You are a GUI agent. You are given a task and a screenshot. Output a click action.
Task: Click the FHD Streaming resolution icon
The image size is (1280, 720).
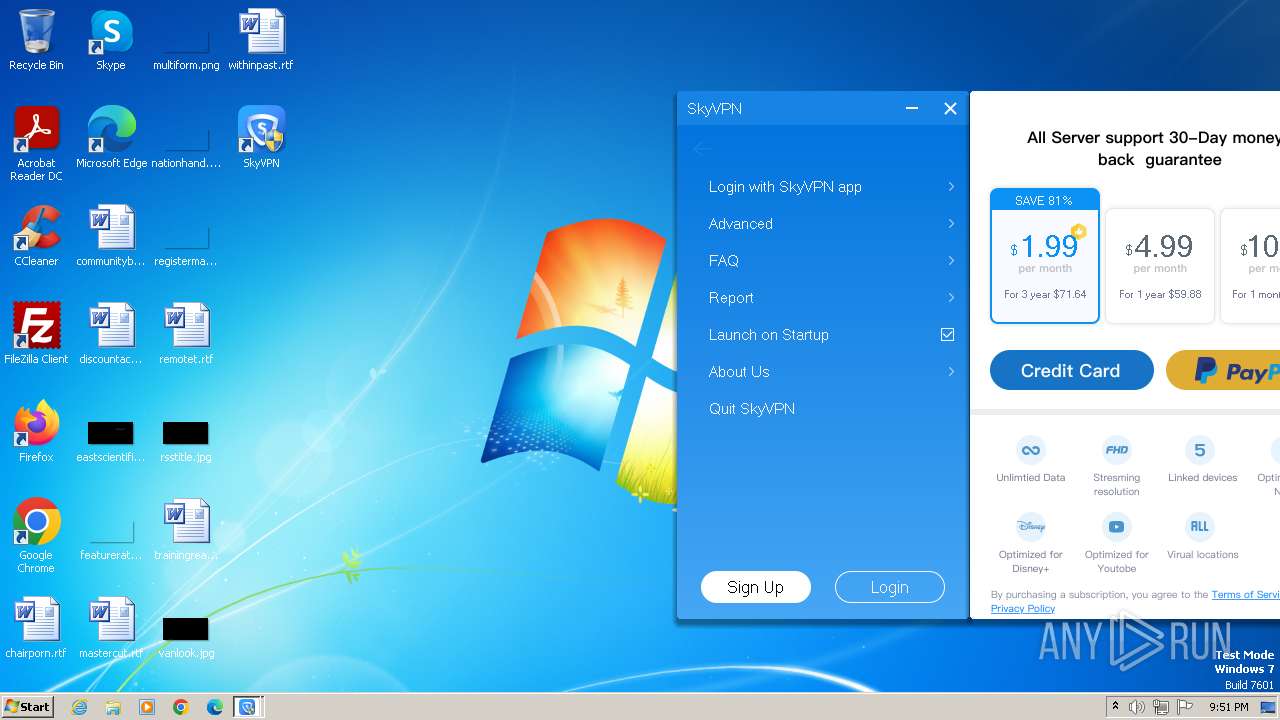1116,450
